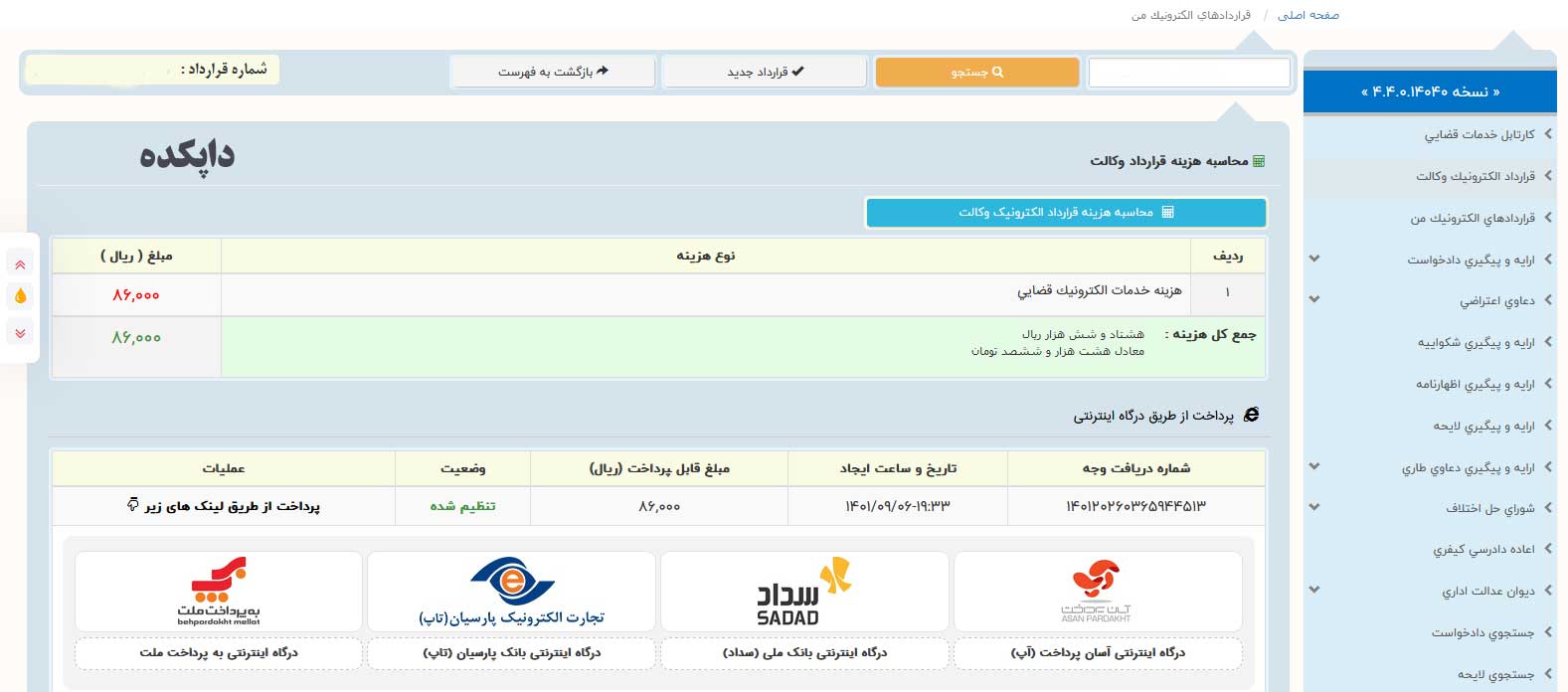Viewport: 1568px width, 692px height.
Task: Click the hand pointer icon in عملیات cell
Action: (x=133, y=505)
